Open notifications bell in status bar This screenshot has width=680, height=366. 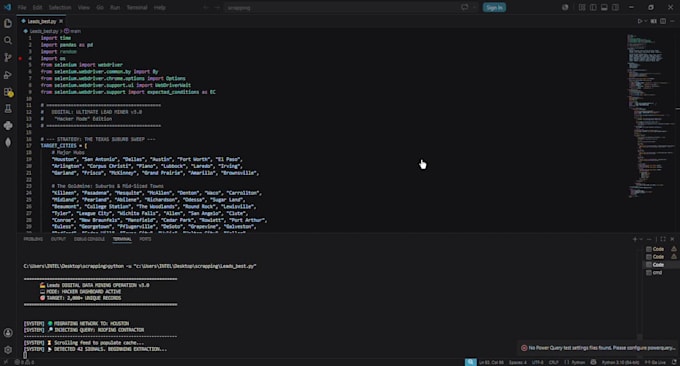[674, 362]
